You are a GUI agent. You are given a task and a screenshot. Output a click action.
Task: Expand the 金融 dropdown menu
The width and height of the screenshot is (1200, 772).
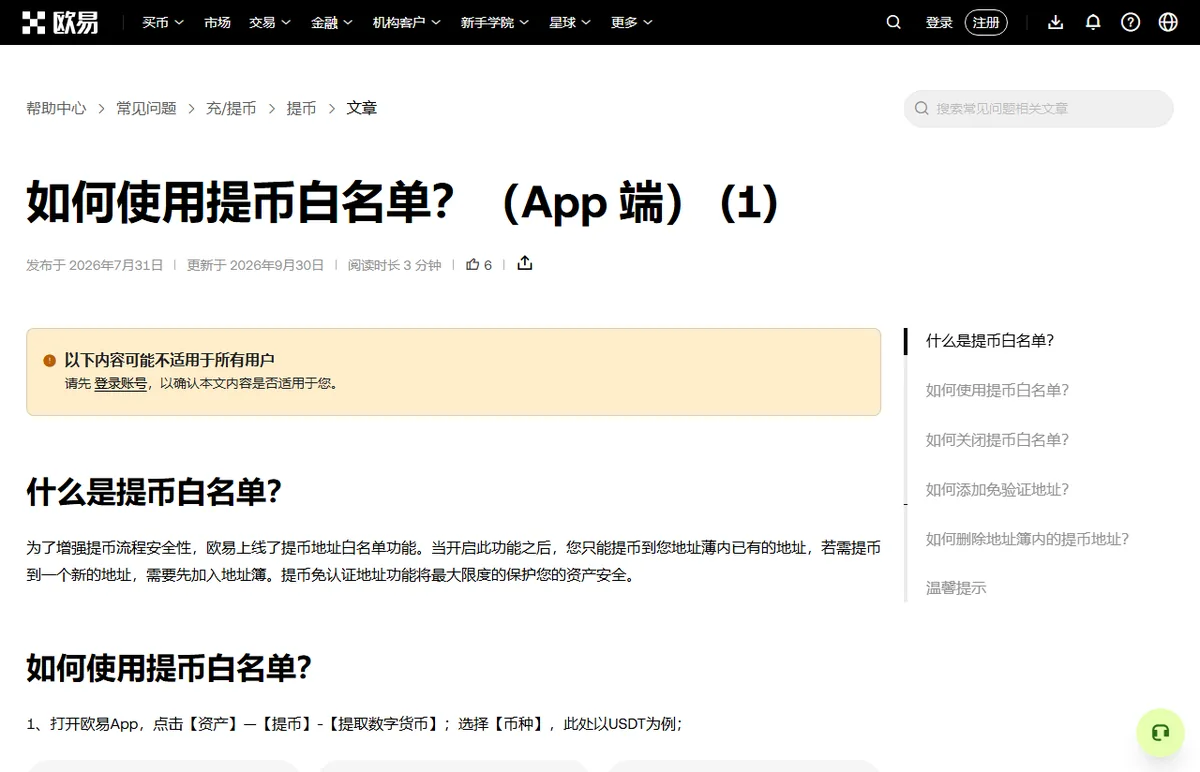coord(331,22)
